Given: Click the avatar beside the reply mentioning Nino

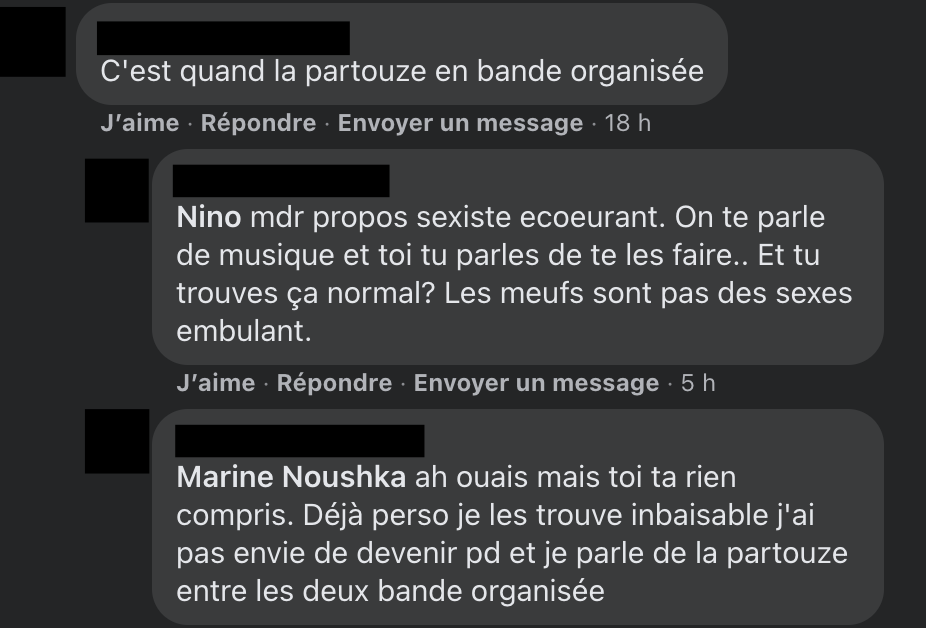Looking at the screenshot, I should tap(116, 190).
